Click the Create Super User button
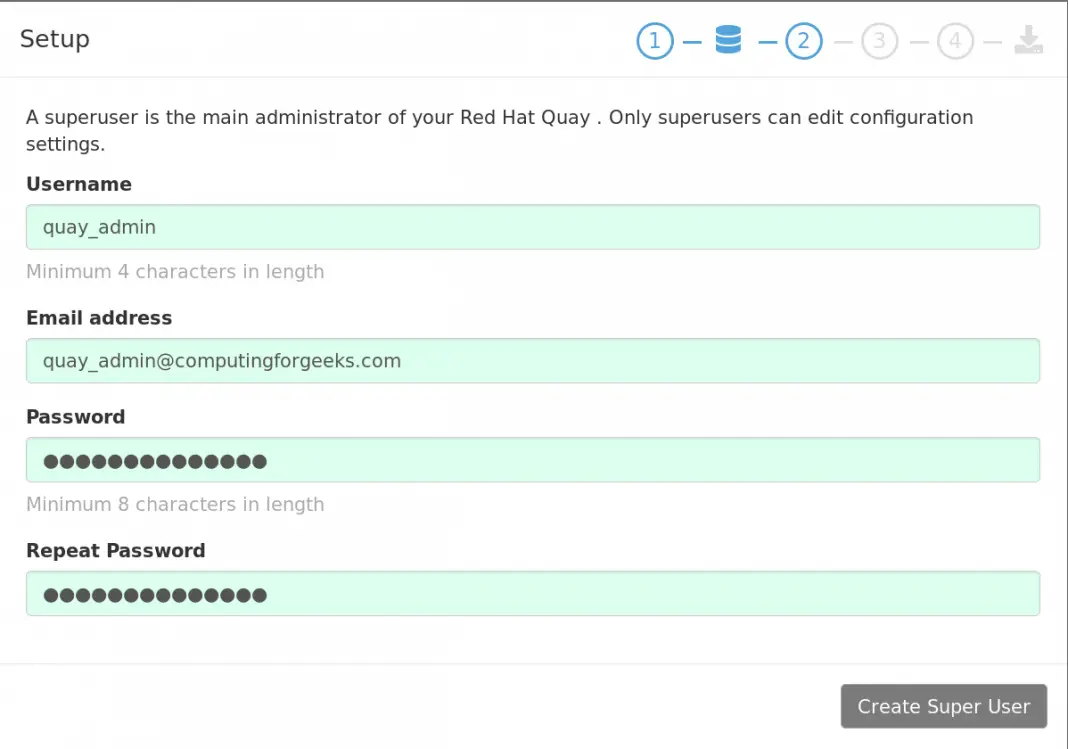 (x=943, y=706)
